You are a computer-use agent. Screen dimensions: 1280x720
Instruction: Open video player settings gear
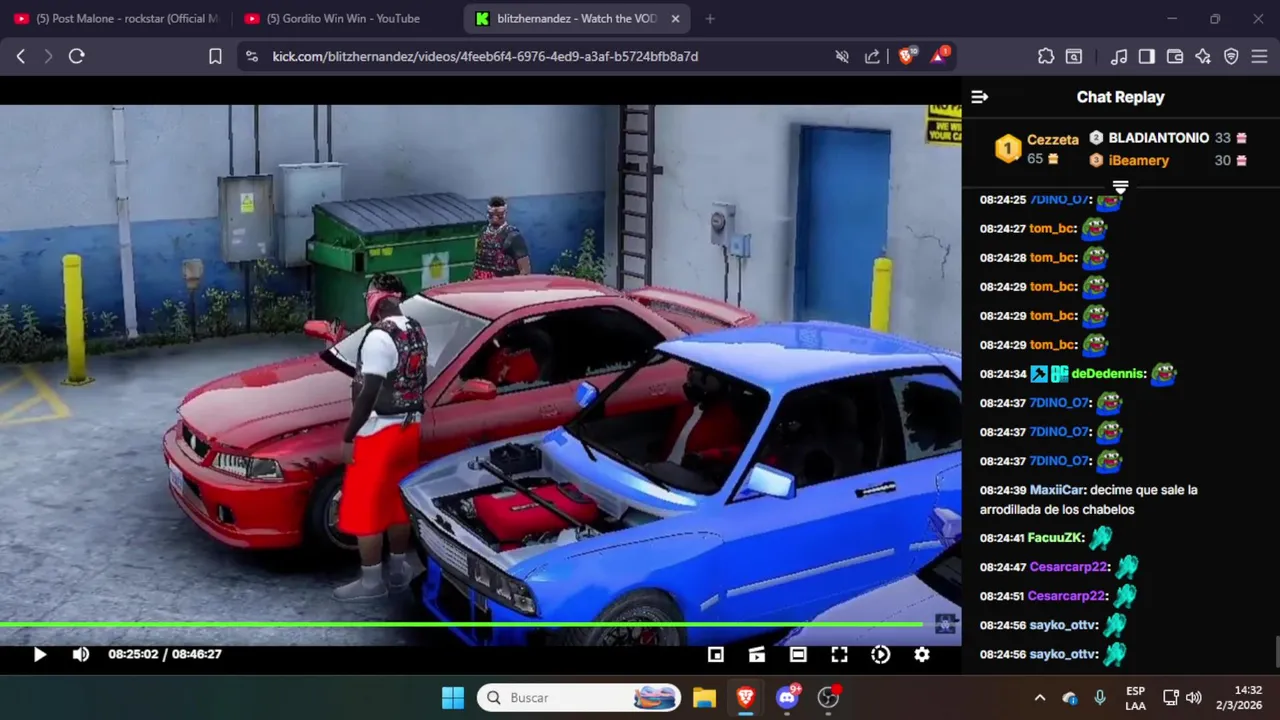click(x=922, y=655)
